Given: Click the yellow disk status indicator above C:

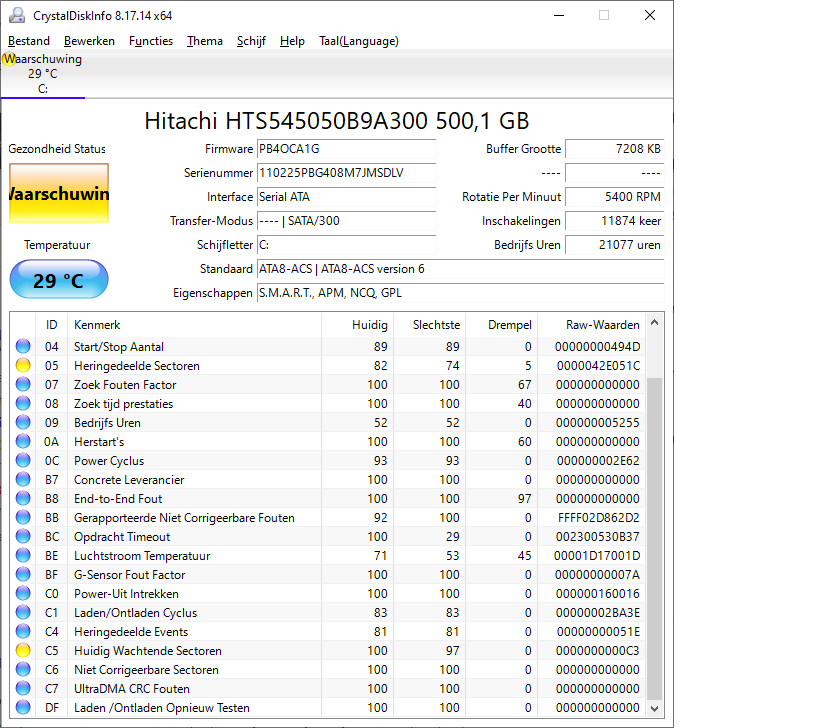Looking at the screenshot, I should 9,59.
